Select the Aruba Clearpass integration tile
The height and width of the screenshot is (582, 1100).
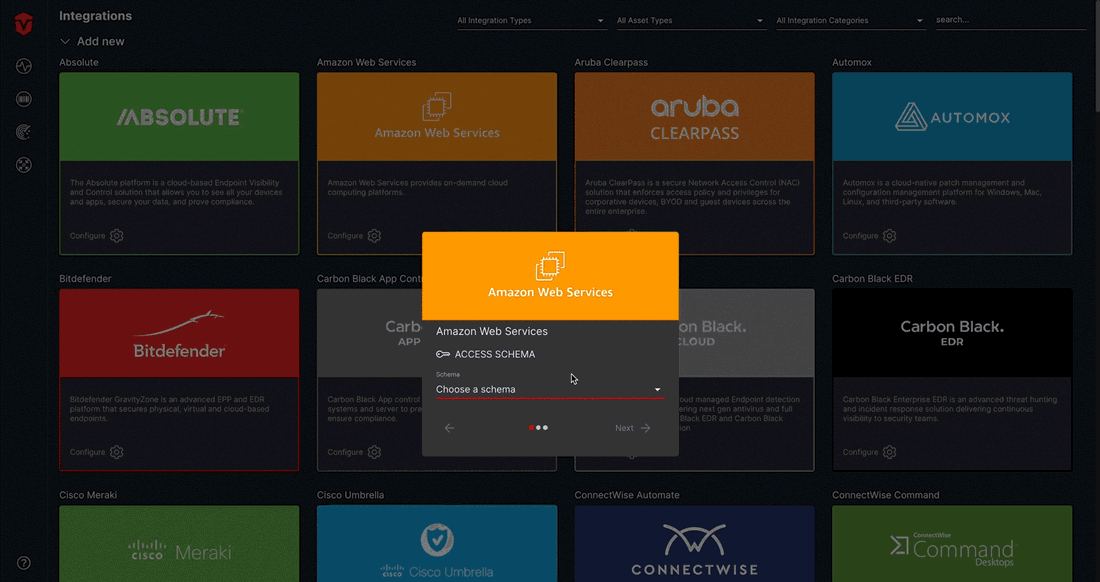click(695, 117)
